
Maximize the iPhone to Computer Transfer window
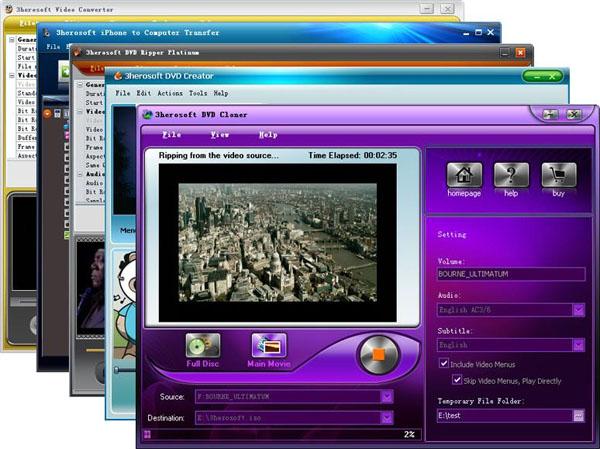click(478, 33)
